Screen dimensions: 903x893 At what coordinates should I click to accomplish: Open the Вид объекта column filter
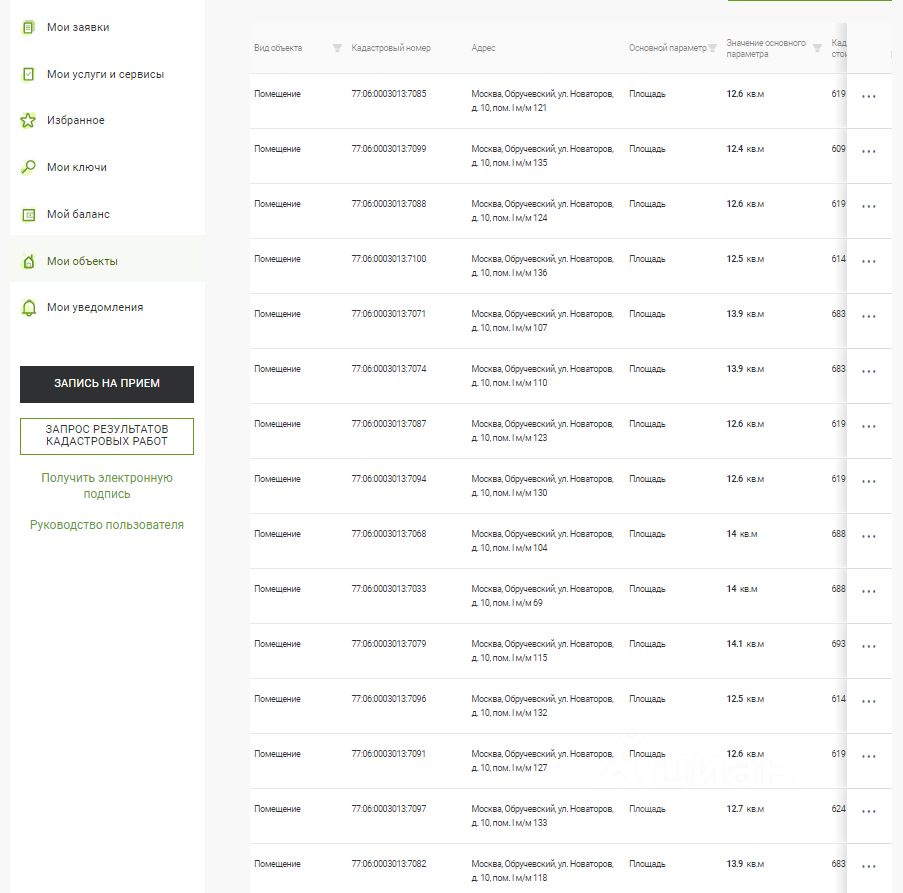click(337, 48)
